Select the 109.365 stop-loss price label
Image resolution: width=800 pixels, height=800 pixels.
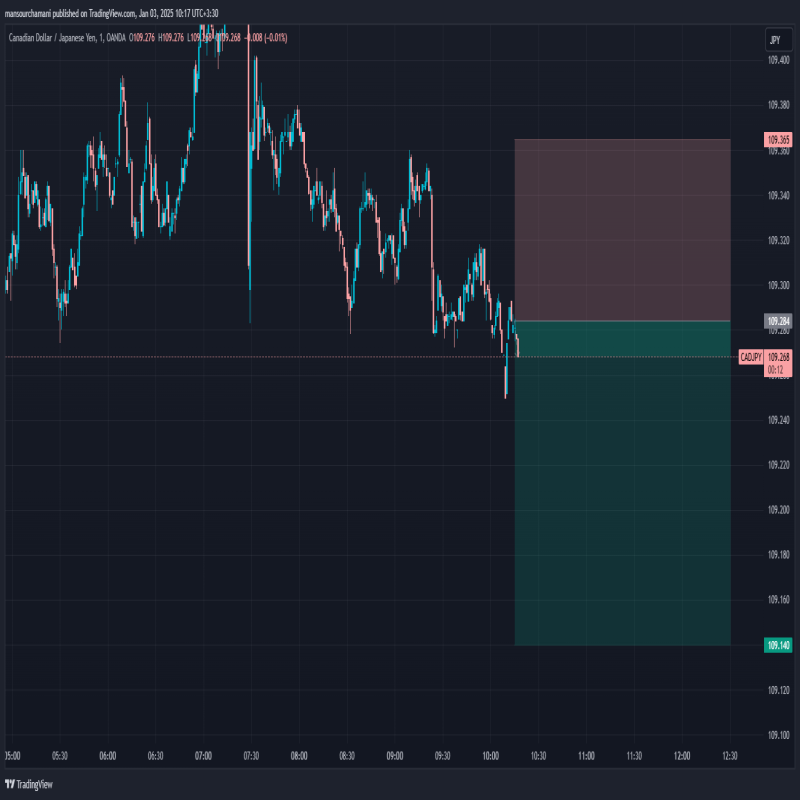(x=778, y=140)
